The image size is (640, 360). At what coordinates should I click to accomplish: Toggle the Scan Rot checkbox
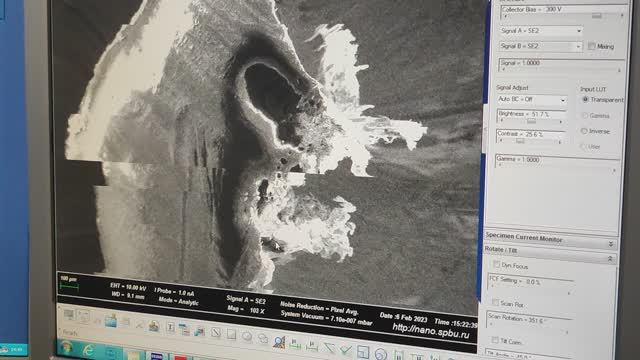click(496, 302)
